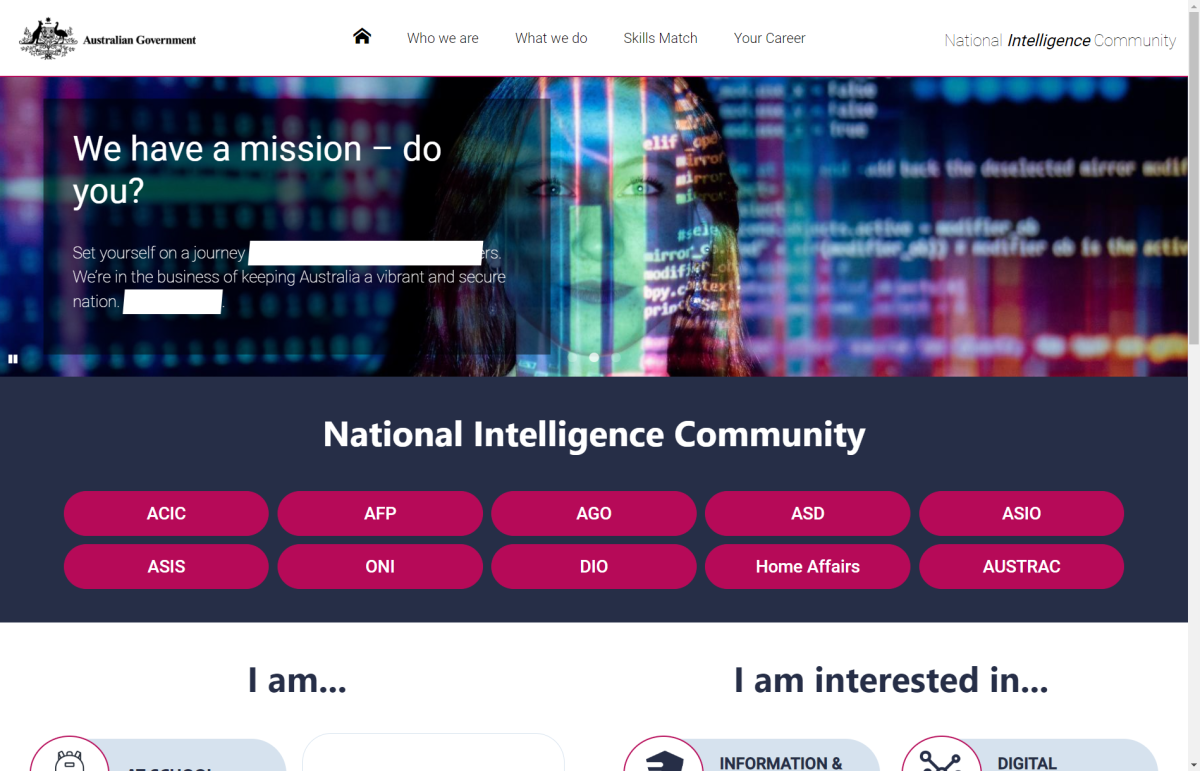Screen dimensions: 1200x771
Task: Click the 'We have a mission – do you?' heading
Action: pos(257,169)
